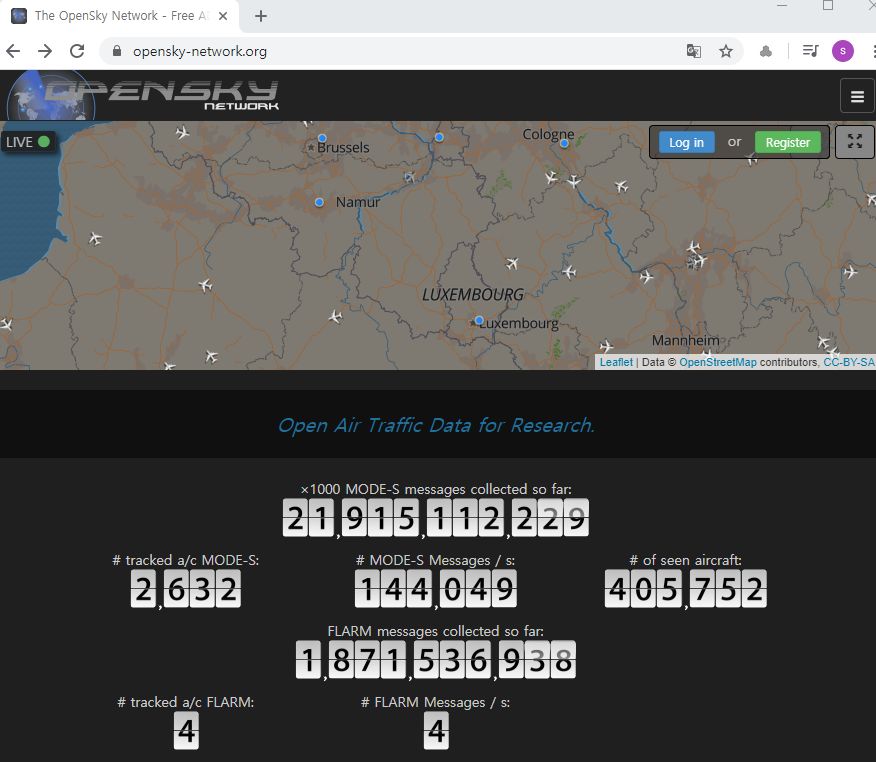The width and height of the screenshot is (876, 762).
Task: Select The OpenSky Network tab
Action: [x=120, y=16]
